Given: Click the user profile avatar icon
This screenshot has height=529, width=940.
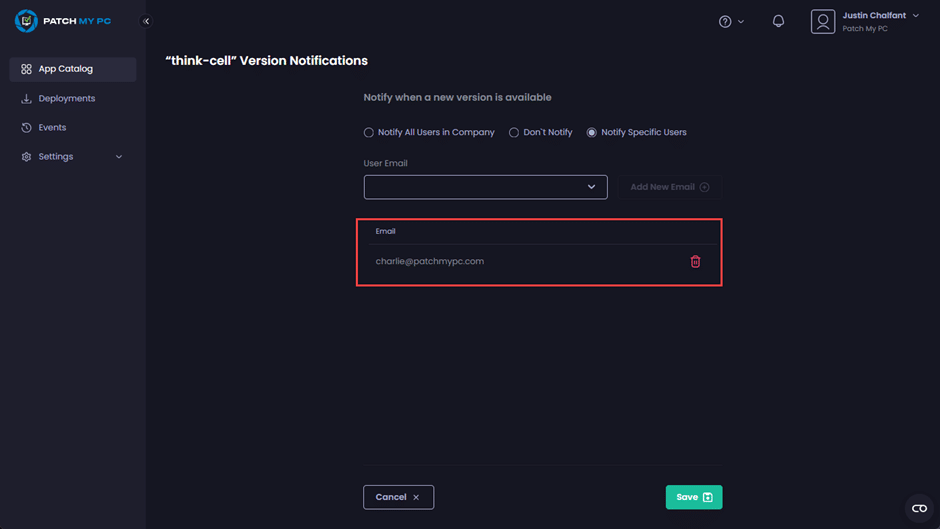Looking at the screenshot, I should (823, 21).
